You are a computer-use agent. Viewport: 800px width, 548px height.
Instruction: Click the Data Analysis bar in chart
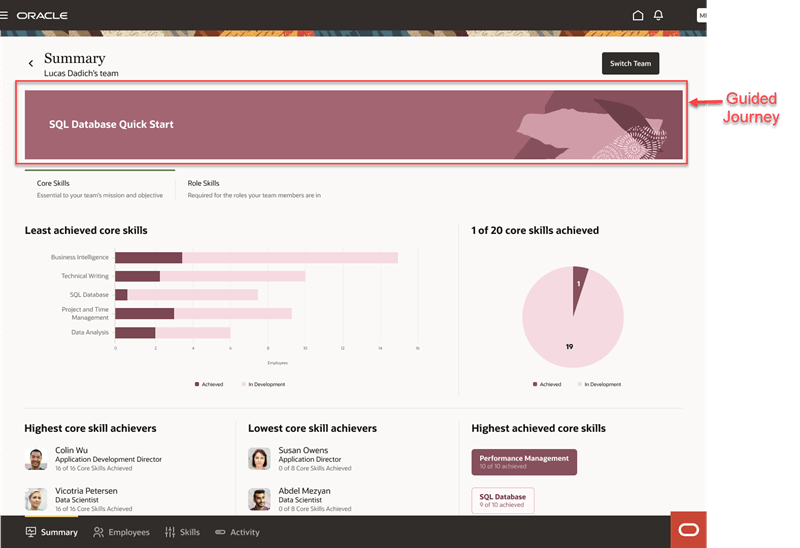(x=172, y=333)
